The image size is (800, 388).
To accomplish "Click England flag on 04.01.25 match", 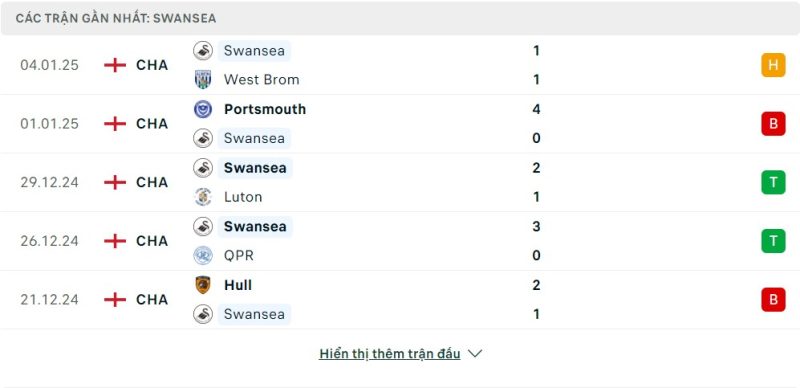I will (115, 65).
